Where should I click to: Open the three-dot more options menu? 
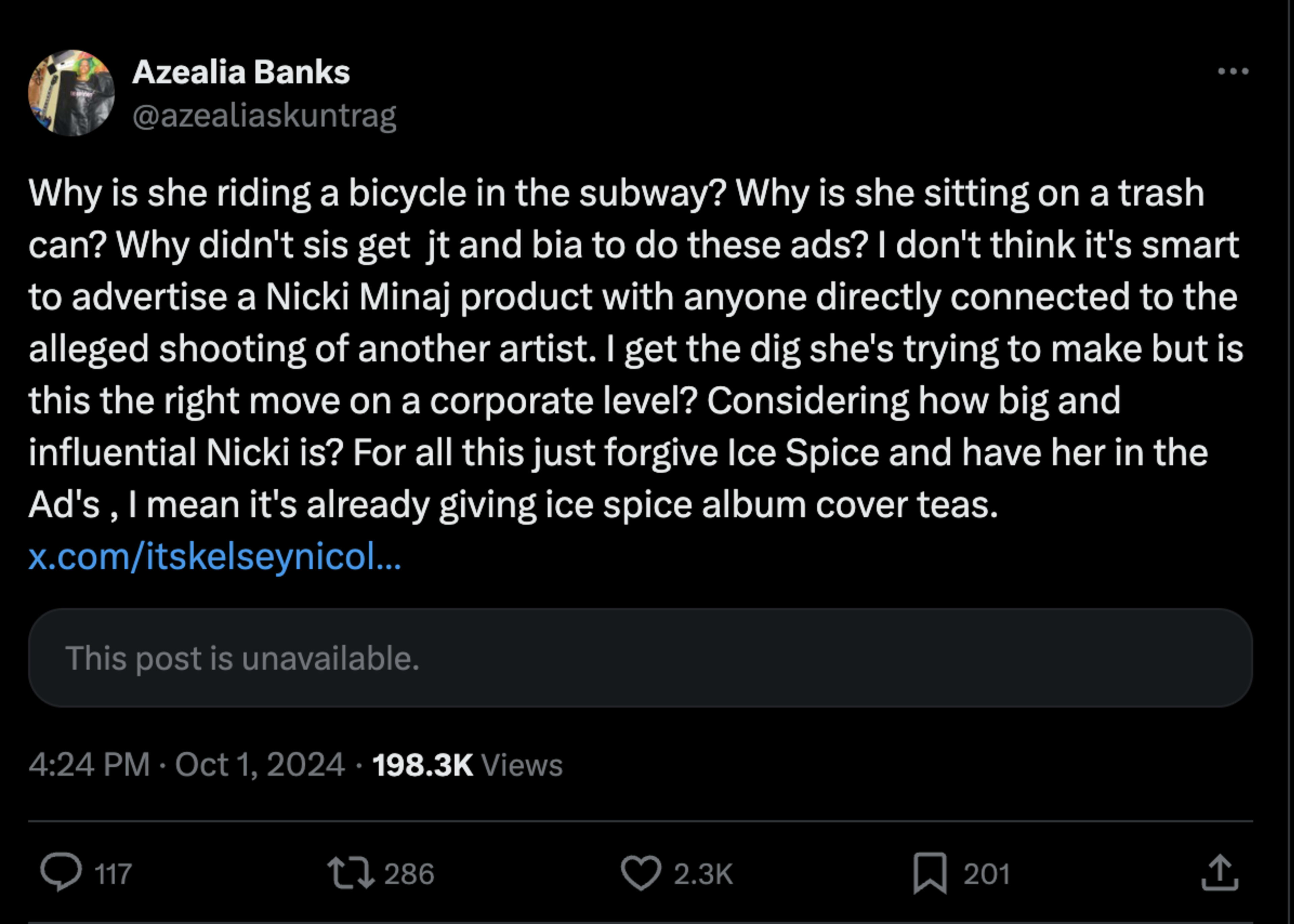click(x=1233, y=72)
